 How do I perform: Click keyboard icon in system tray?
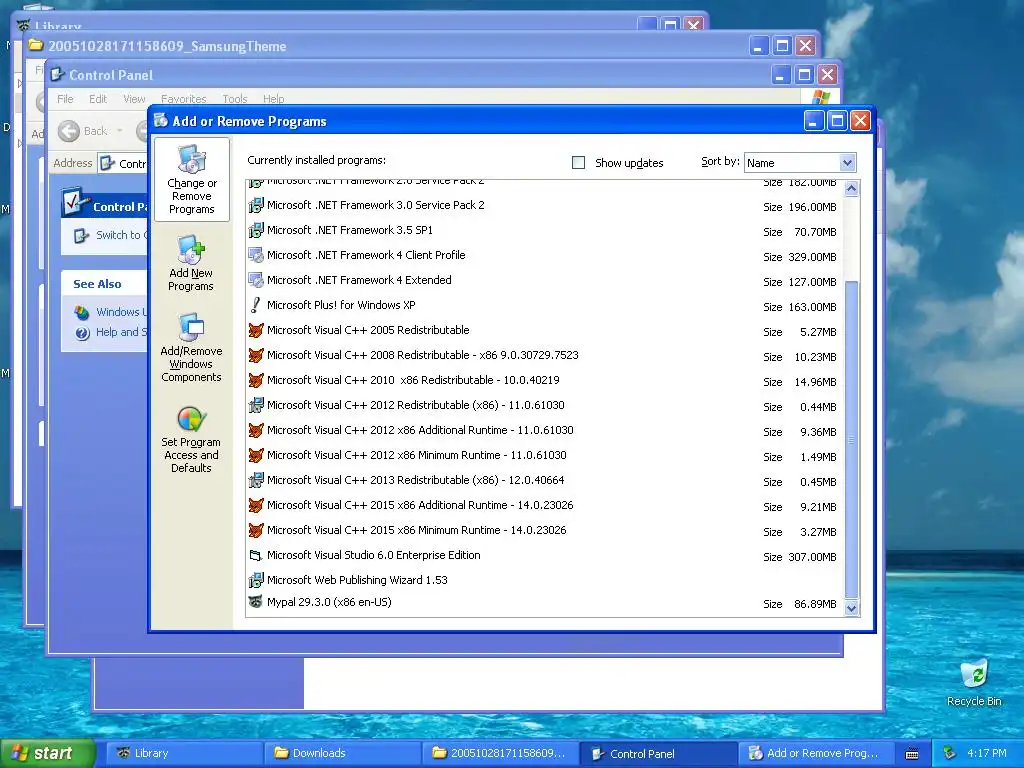tap(912, 754)
